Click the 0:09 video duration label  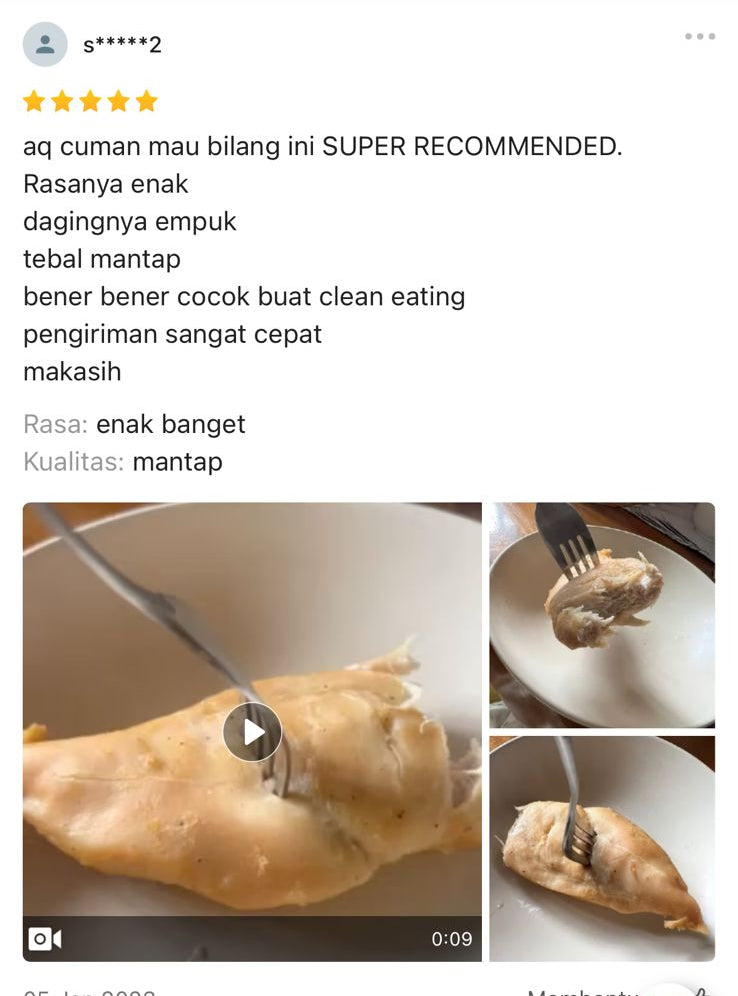click(452, 939)
